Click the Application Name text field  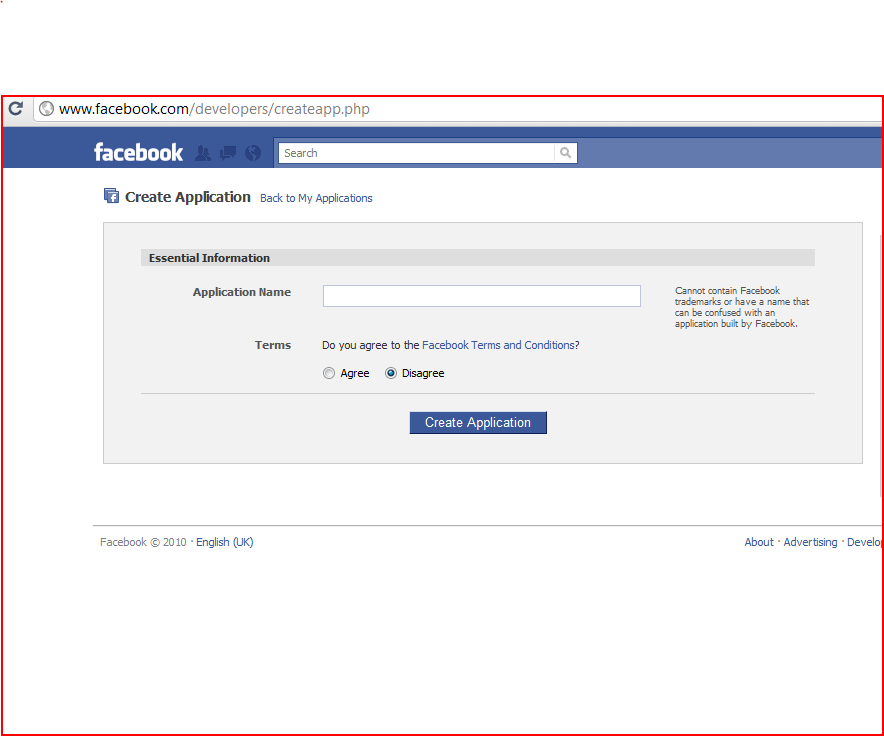(x=481, y=296)
